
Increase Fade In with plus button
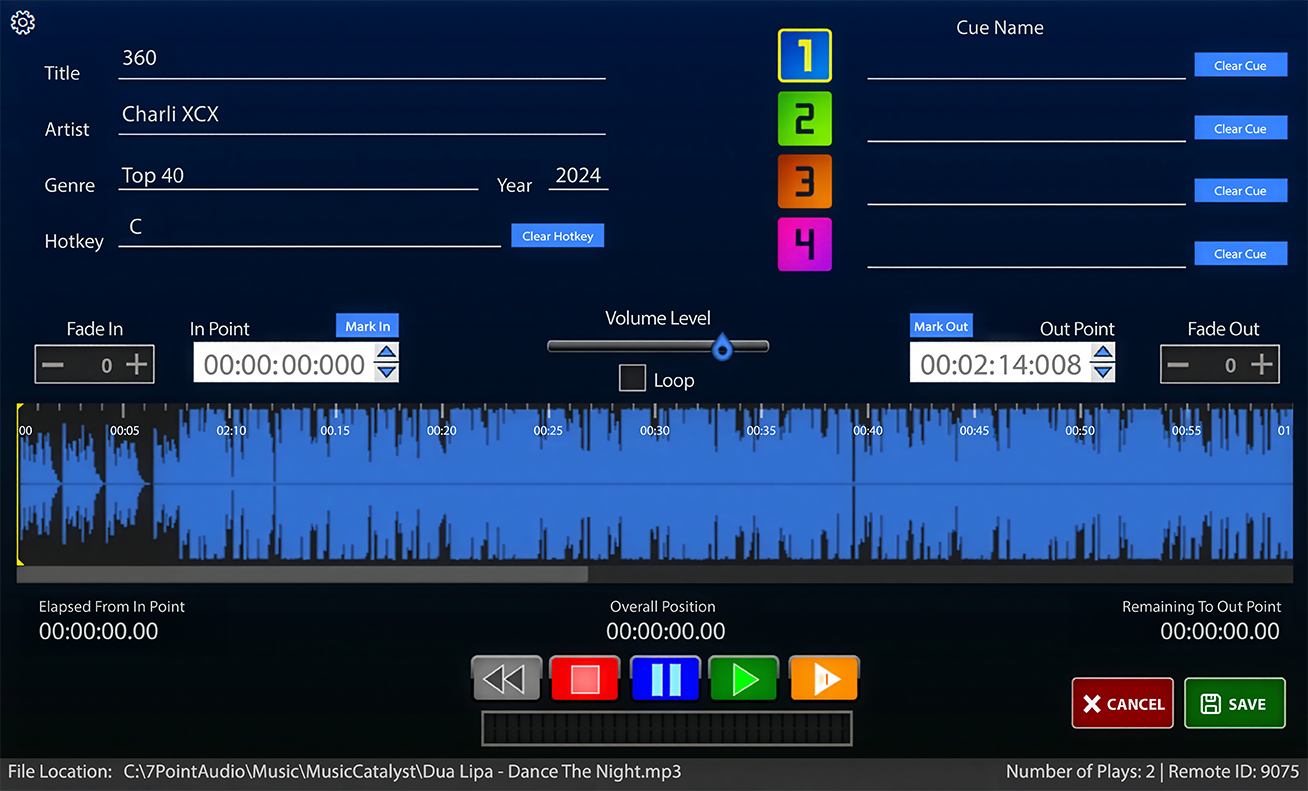click(x=137, y=365)
